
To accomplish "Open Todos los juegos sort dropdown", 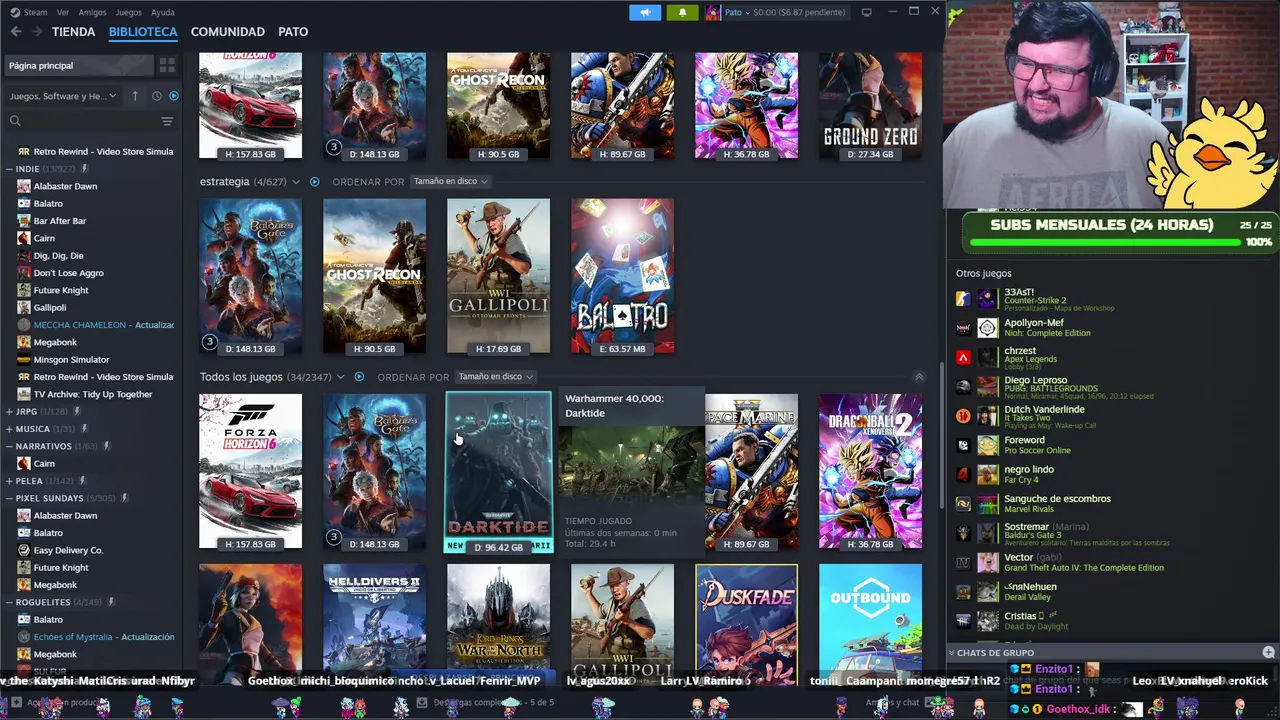I will pos(495,377).
